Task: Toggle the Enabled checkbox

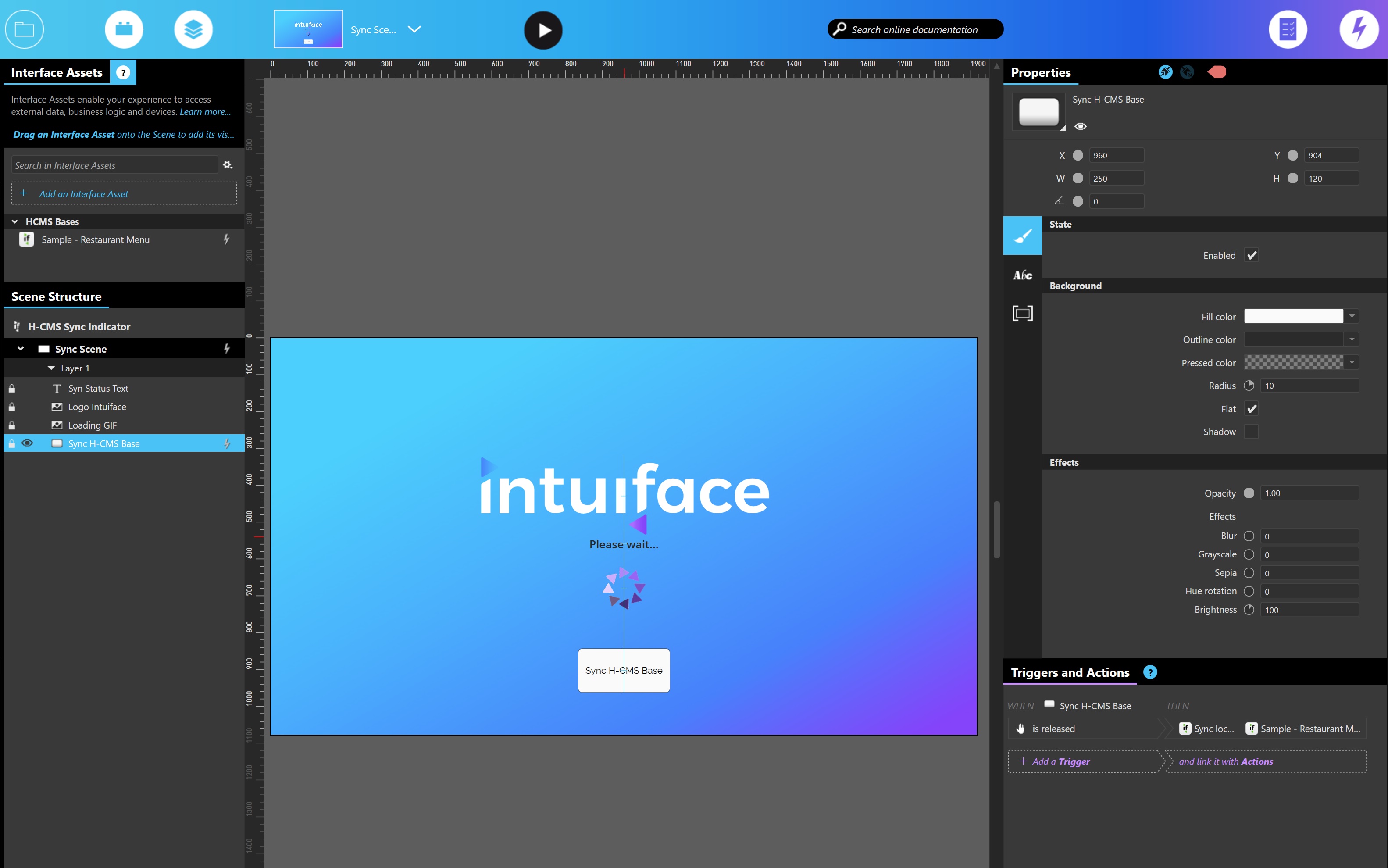Action: click(x=1251, y=255)
